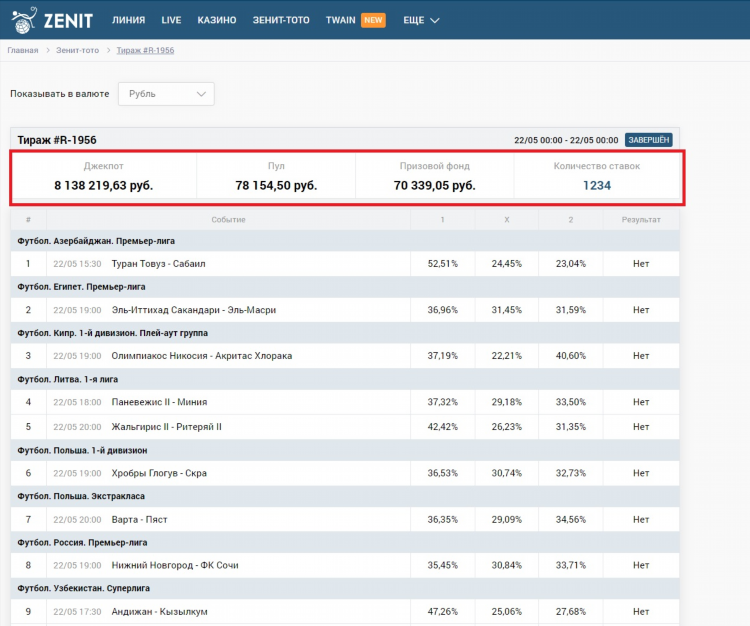Click the Результат column header
Image resolution: width=750 pixels, height=626 pixels.
(x=641, y=220)
